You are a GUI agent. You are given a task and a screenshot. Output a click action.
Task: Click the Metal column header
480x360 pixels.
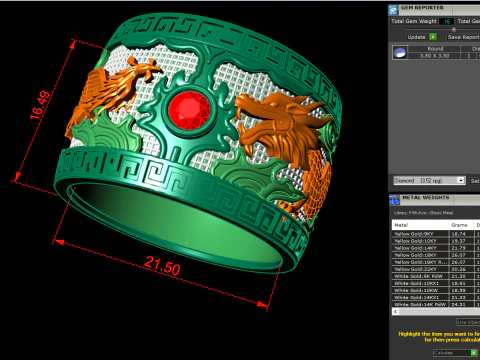(420, 225)
